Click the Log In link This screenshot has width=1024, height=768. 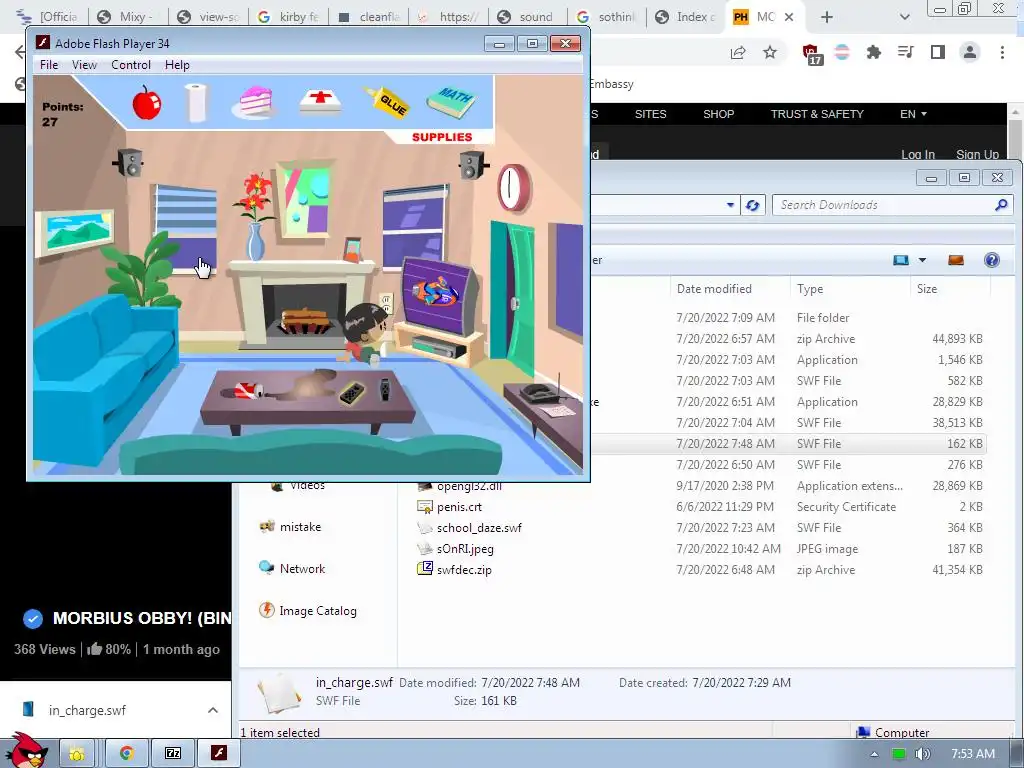pos(918,155)
